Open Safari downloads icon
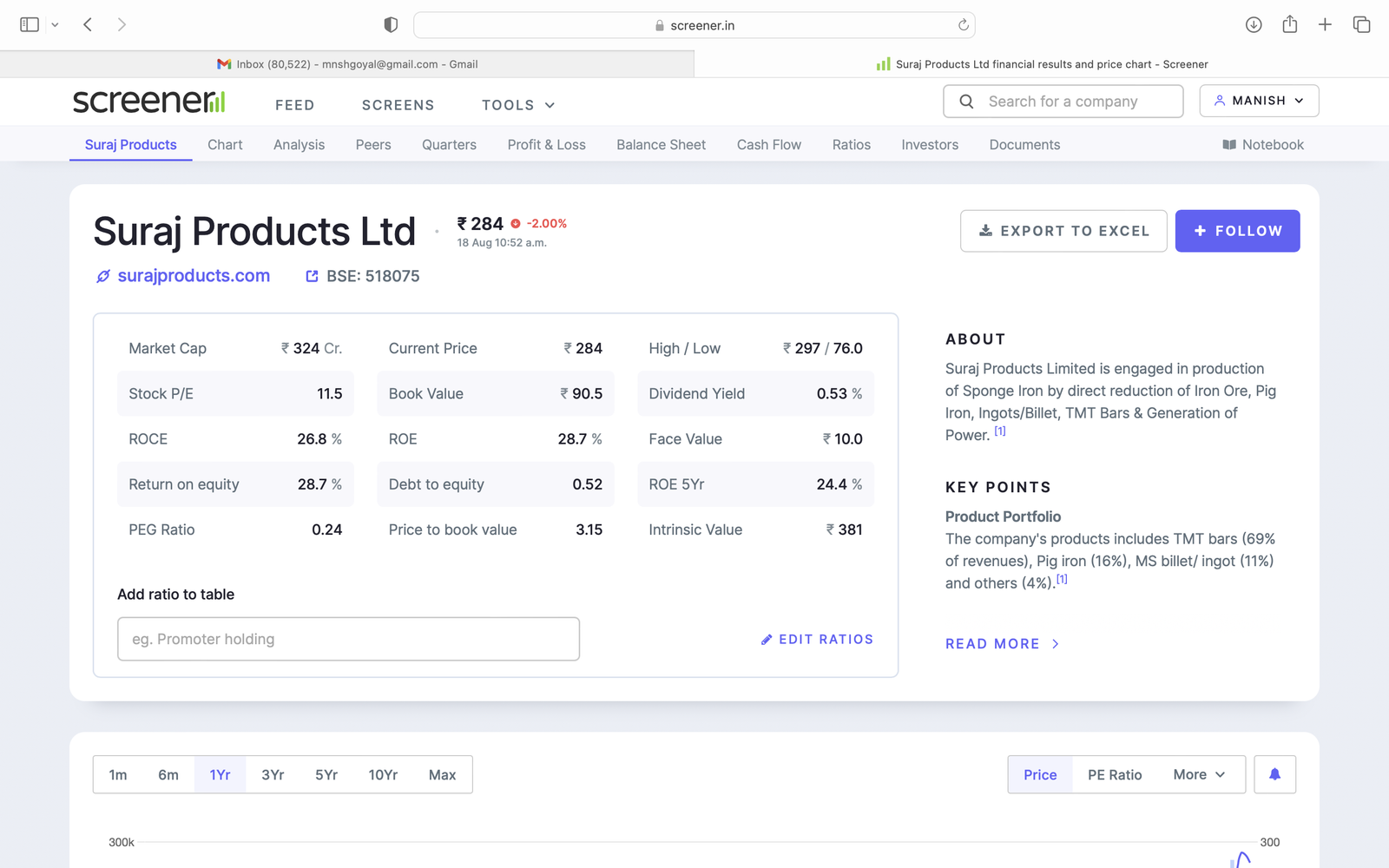1389x868 pixels. click(1253, 25)
